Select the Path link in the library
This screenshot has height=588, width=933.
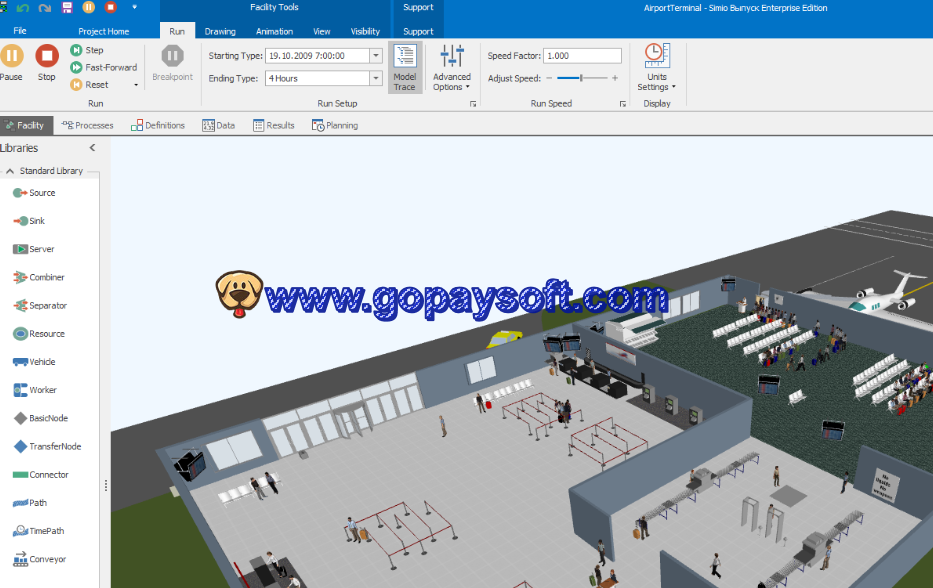[30, 503]
